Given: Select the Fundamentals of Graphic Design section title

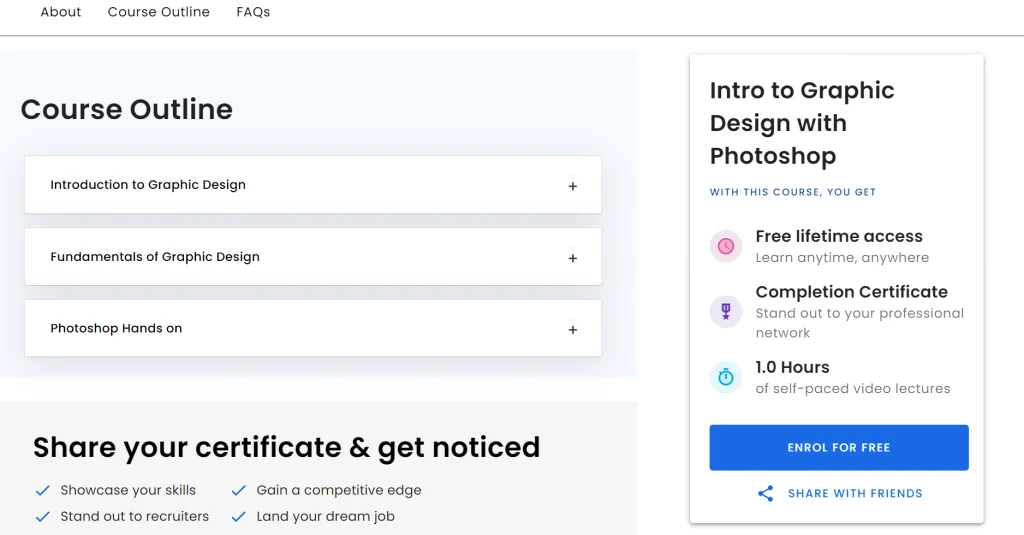Looking at the screenshot, I should pyautogui.click(x=155, y=257).
